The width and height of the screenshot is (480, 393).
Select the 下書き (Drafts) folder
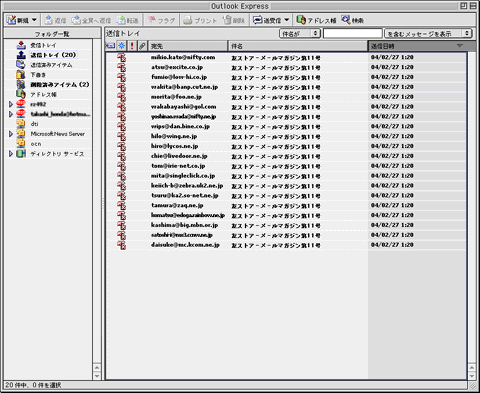(x=38, y=75)
